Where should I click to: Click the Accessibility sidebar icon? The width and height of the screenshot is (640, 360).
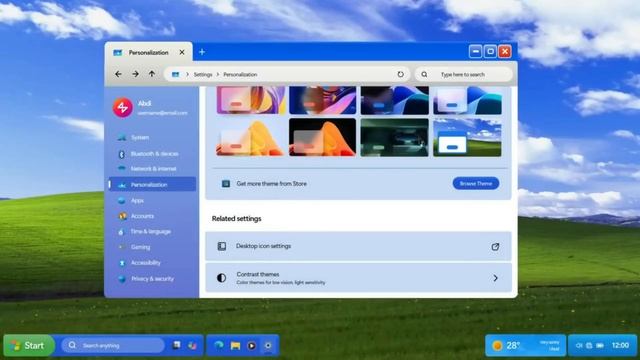coord(122,263)
